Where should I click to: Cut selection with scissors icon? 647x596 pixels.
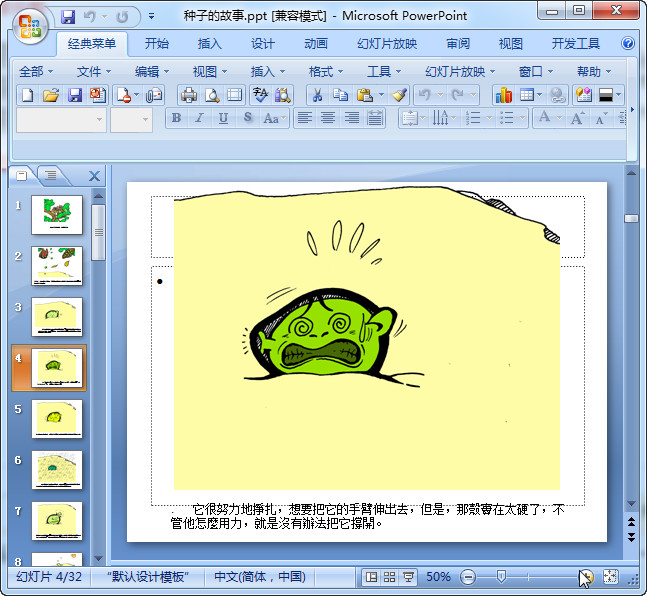pos(317,95)
